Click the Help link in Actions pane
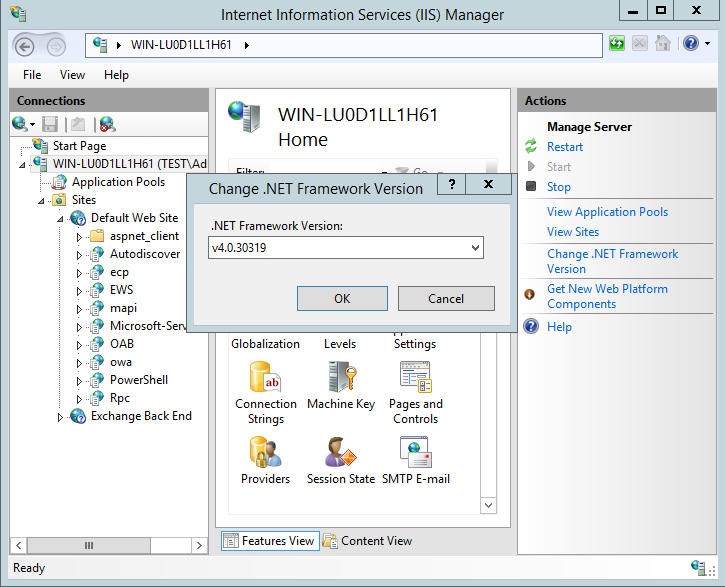This screenshot has width=725, height=587. coord(559,327)
